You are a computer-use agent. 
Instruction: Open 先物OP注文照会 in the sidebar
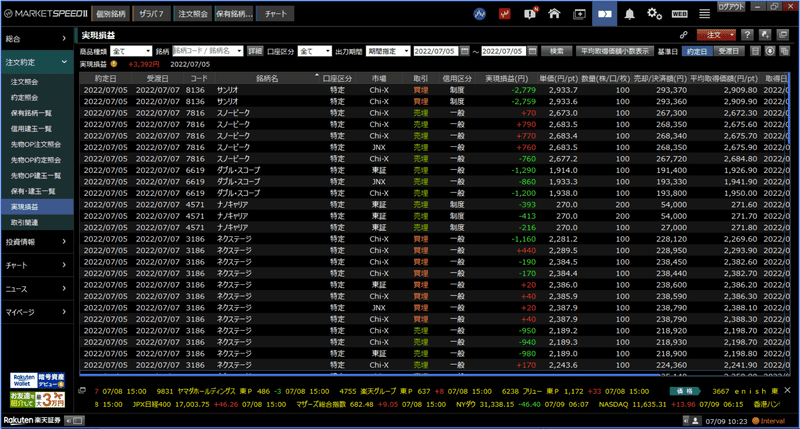tap(36, 144)
